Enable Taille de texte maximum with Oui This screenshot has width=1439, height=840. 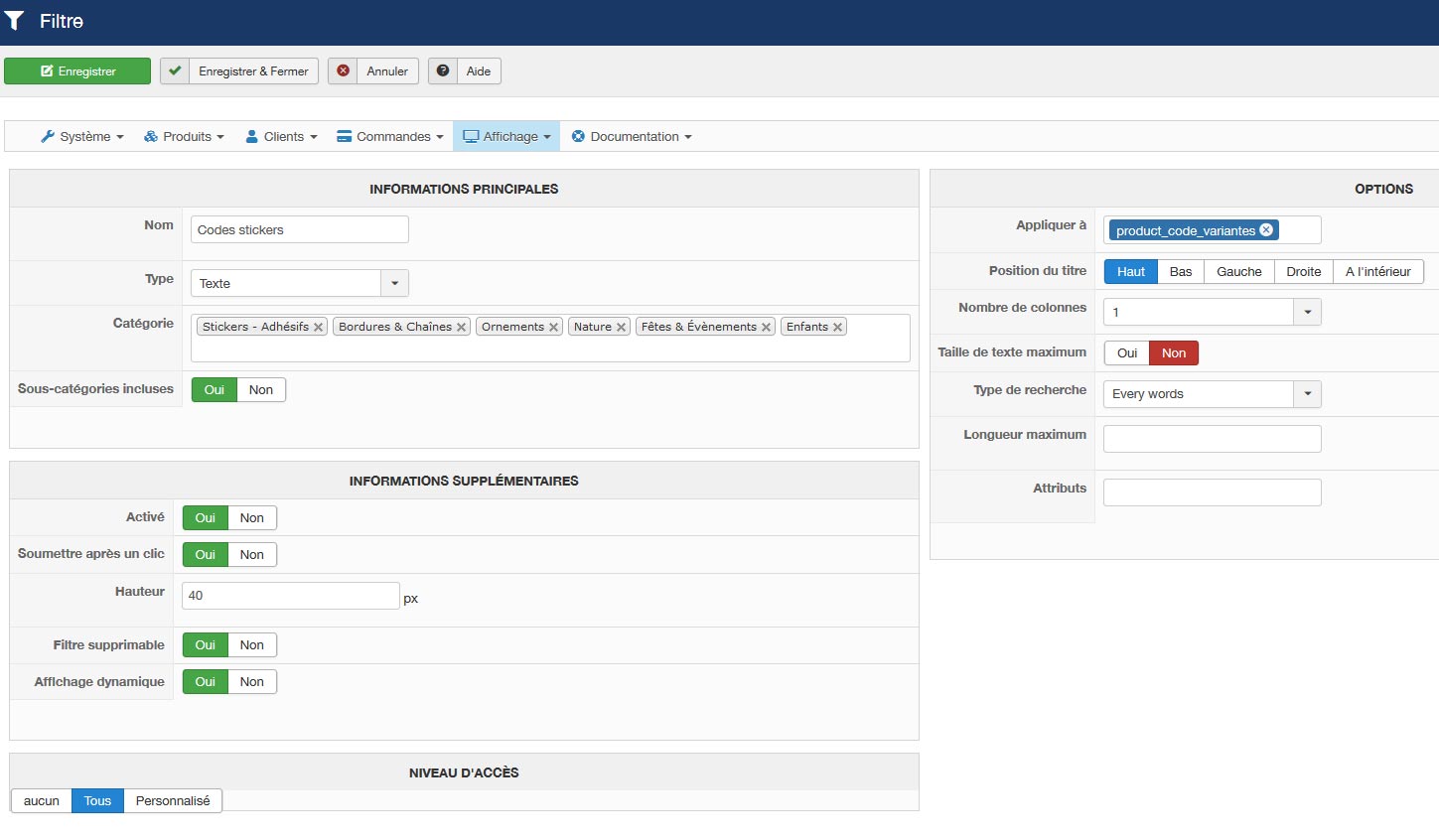click(1126, 353)
